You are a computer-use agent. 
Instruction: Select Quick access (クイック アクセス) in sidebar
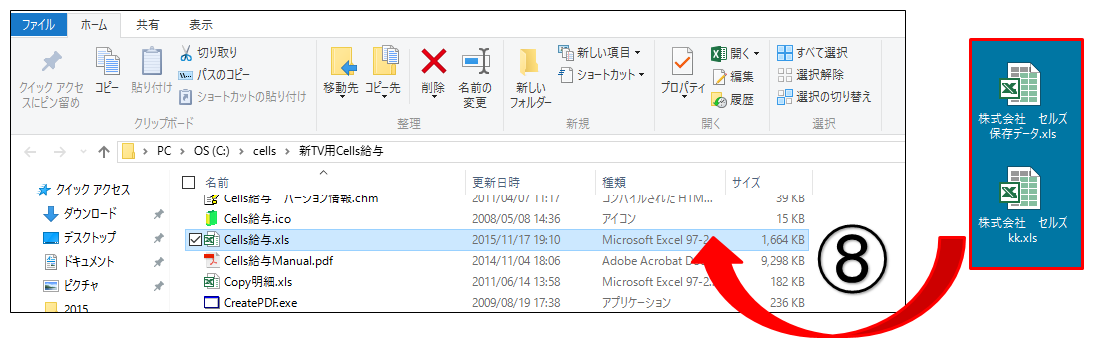pos(93,190)
